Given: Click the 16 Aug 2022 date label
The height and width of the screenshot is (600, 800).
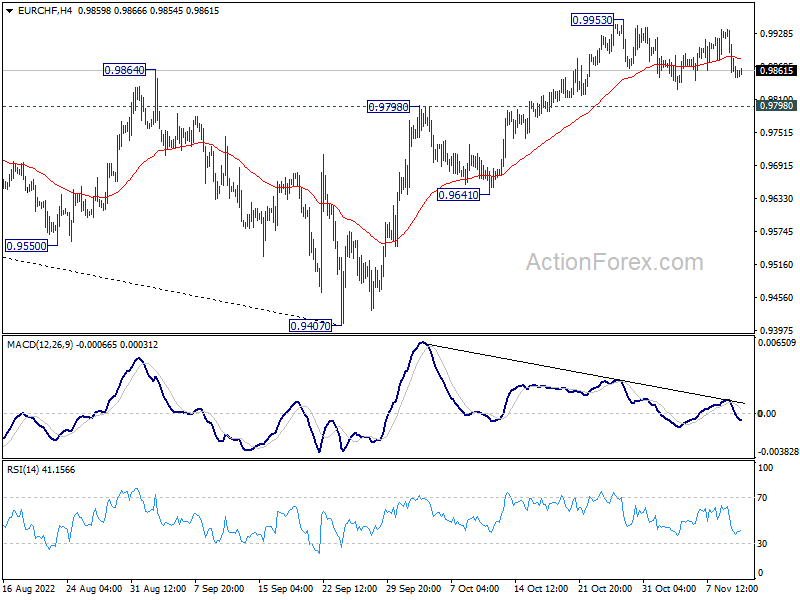Looking at the screenshot, I should tap(29, 588).
